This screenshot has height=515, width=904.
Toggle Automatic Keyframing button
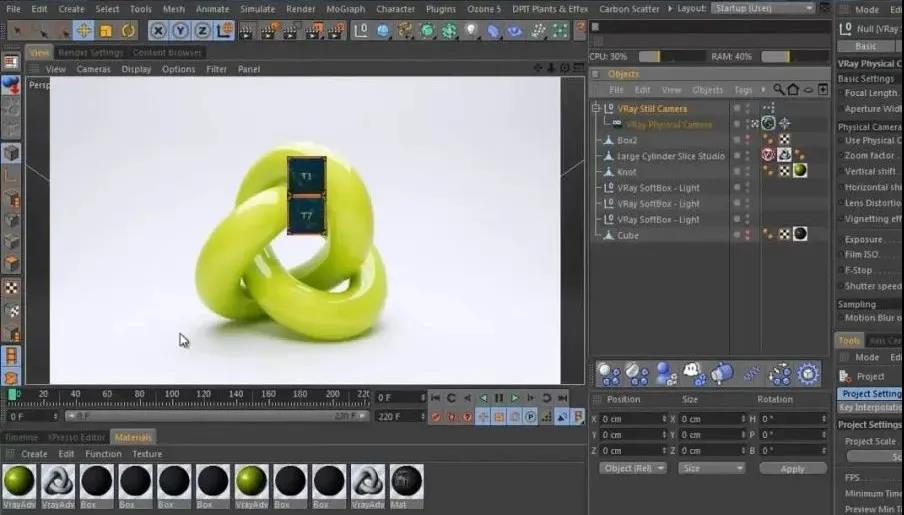[x=451, y=416]
